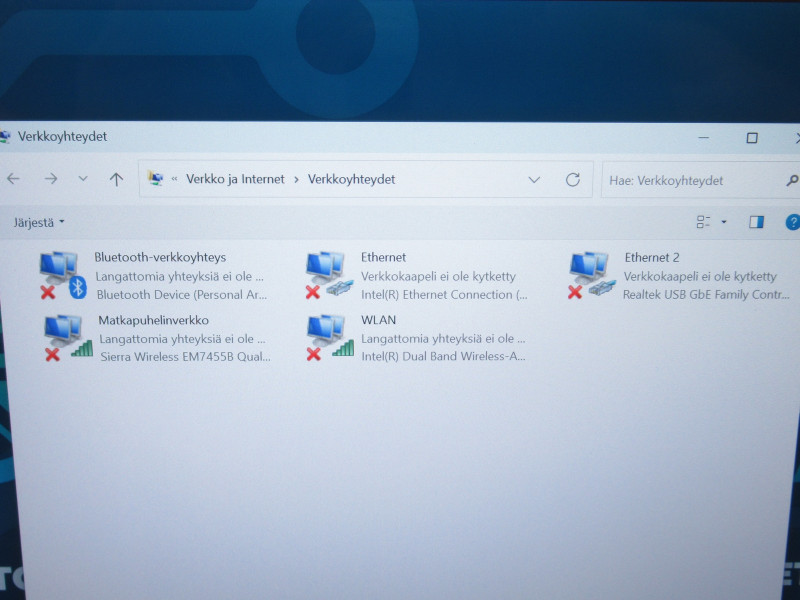Toggle the preview pane button
Screen dimensions: 800x600
(756, 221)
